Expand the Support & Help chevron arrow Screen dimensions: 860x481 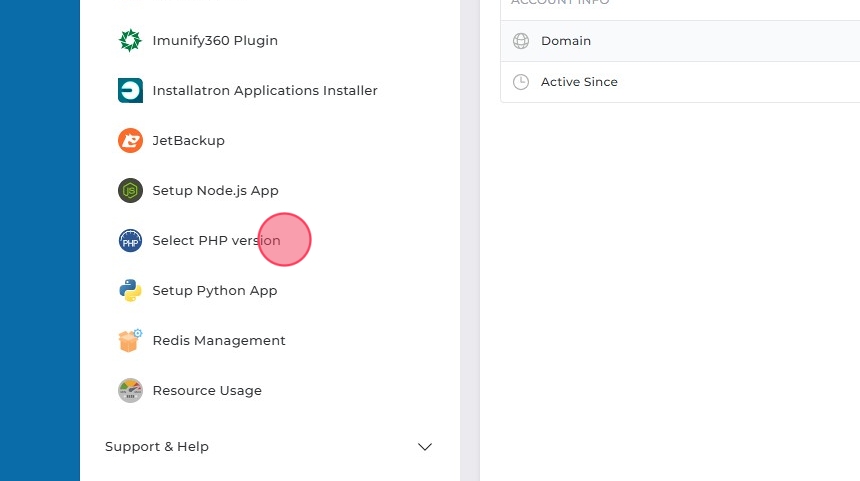coord(424,447)
